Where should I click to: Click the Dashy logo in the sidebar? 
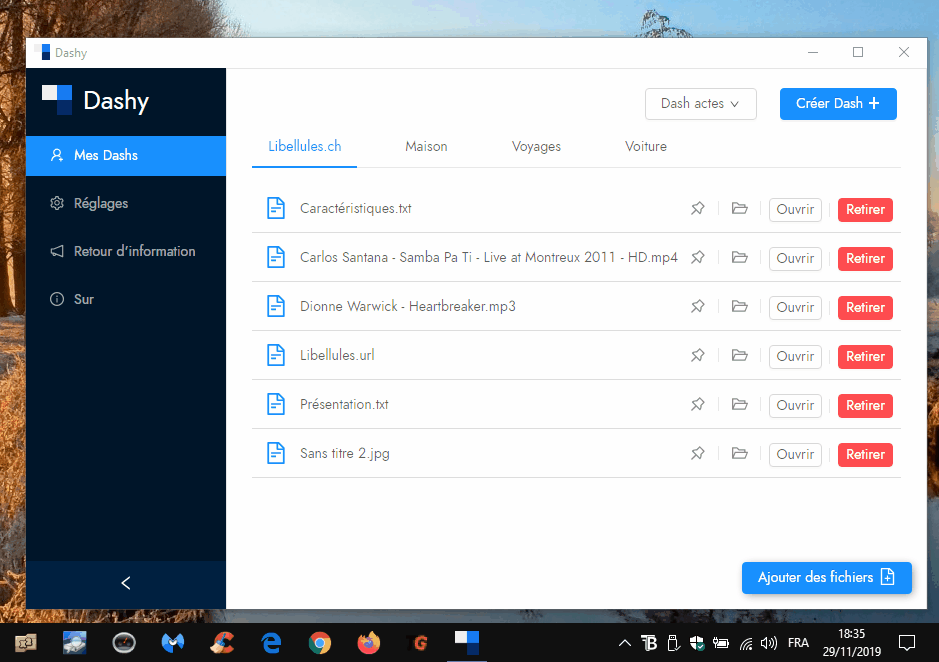coord(57,99)
